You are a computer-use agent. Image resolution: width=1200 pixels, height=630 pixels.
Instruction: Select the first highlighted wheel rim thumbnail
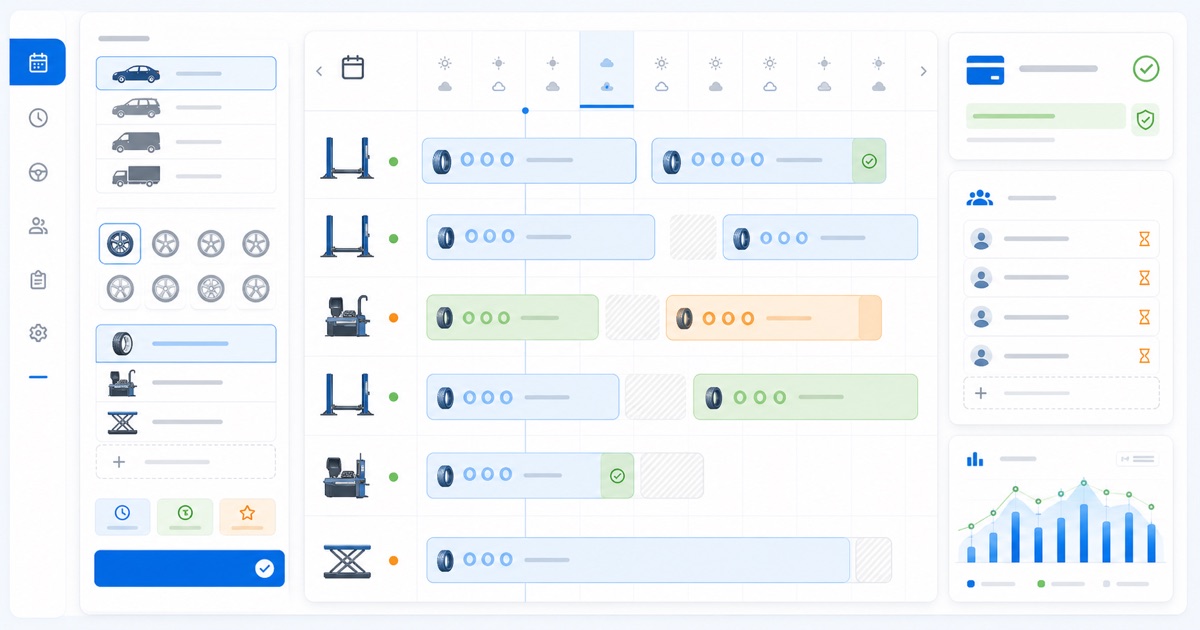pos(120,244)
